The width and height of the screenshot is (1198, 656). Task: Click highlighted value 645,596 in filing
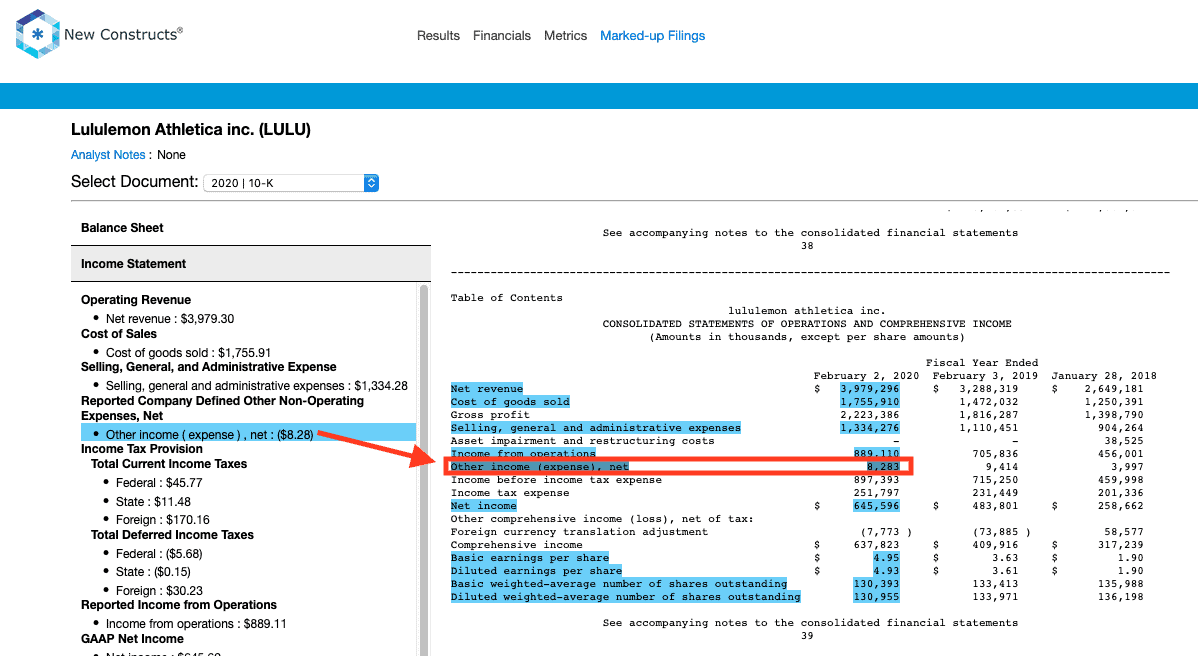[876, 506]
